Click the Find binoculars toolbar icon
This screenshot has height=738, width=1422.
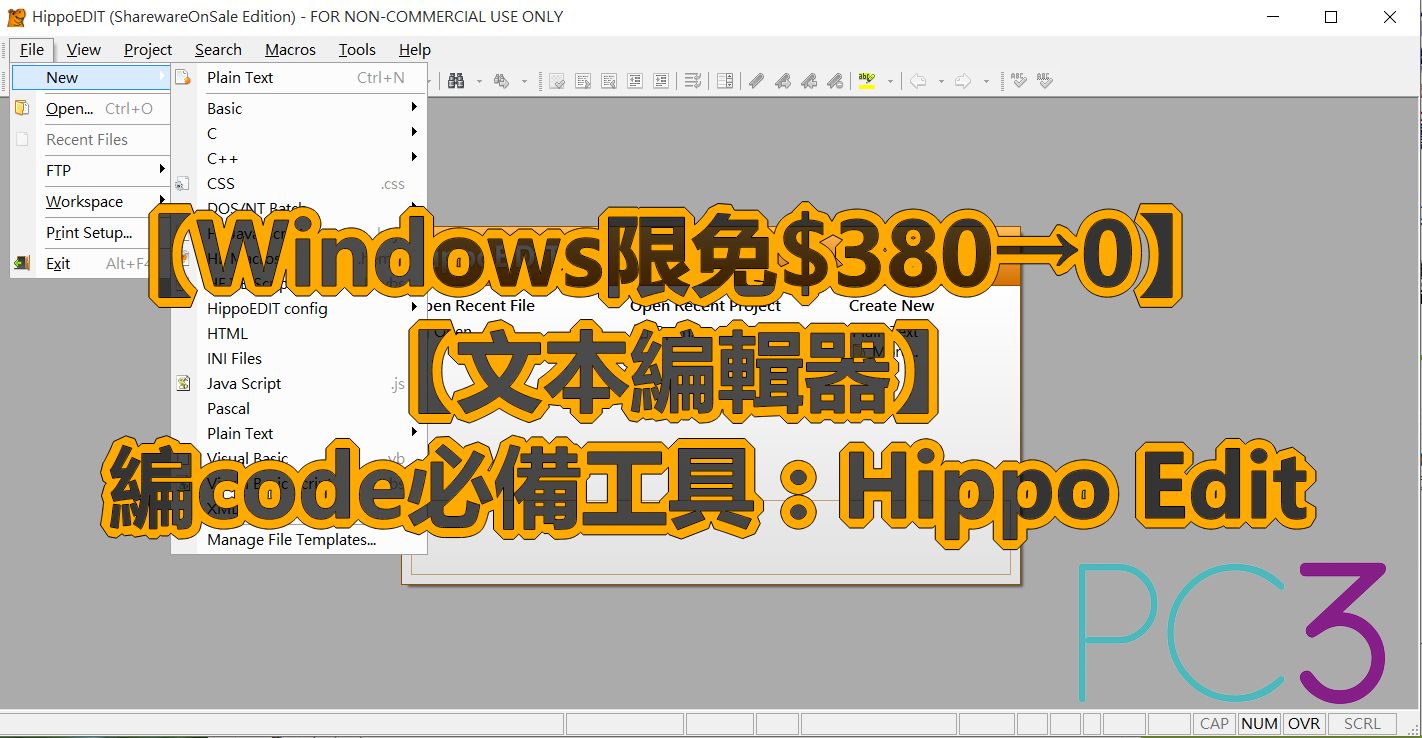coord(456,81)
